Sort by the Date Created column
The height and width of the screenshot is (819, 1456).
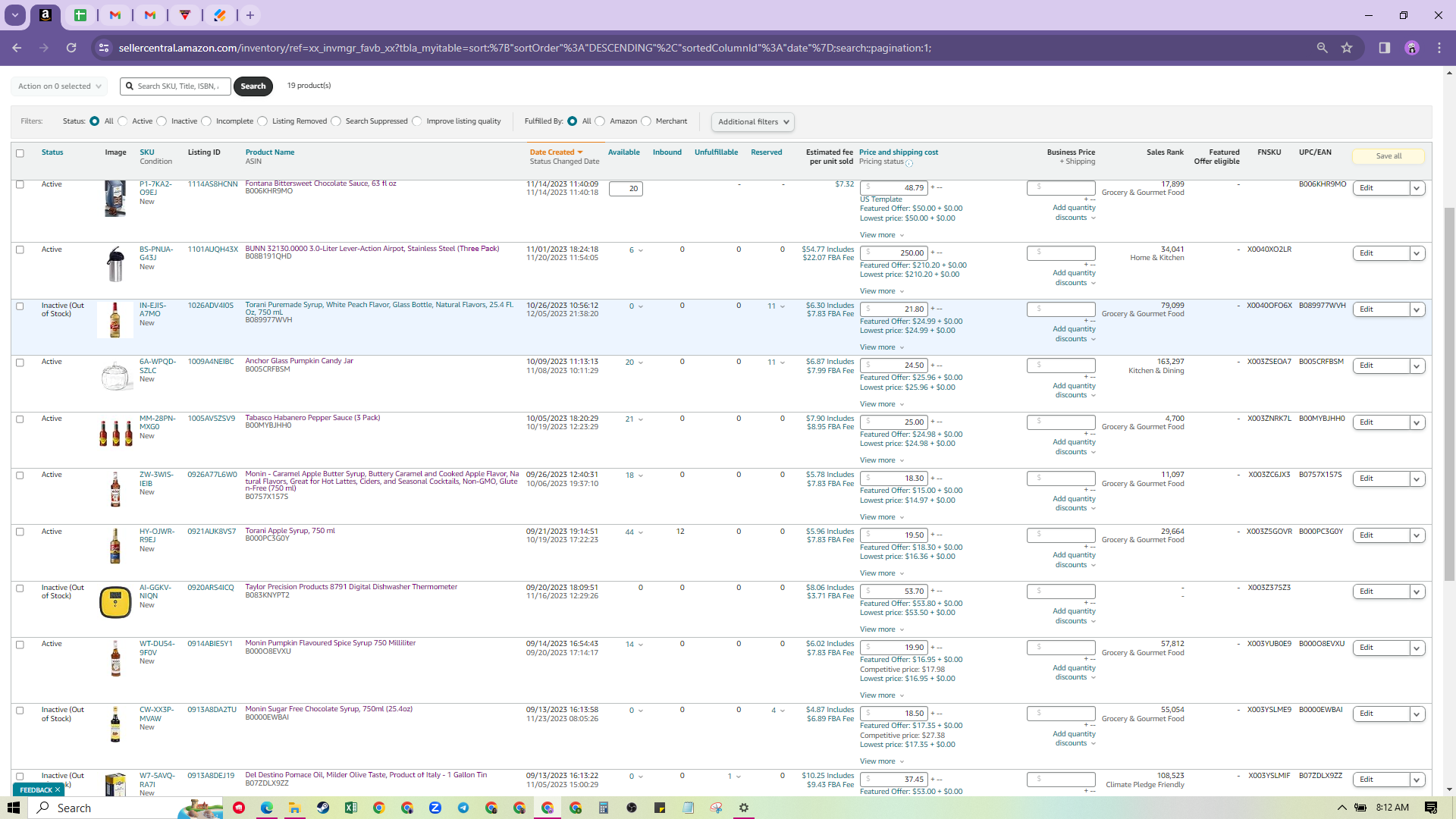coord(556,152)
